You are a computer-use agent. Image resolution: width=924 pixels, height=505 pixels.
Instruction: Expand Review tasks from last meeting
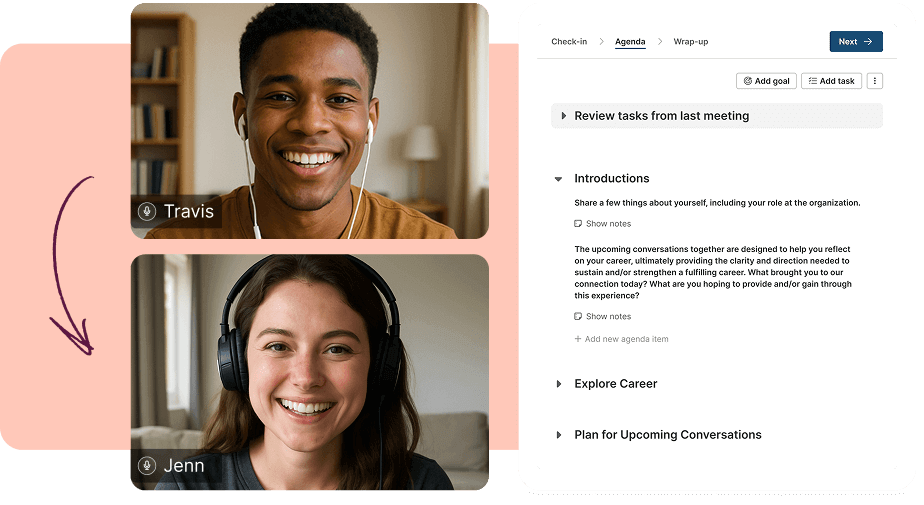click(x=564, y=116)
